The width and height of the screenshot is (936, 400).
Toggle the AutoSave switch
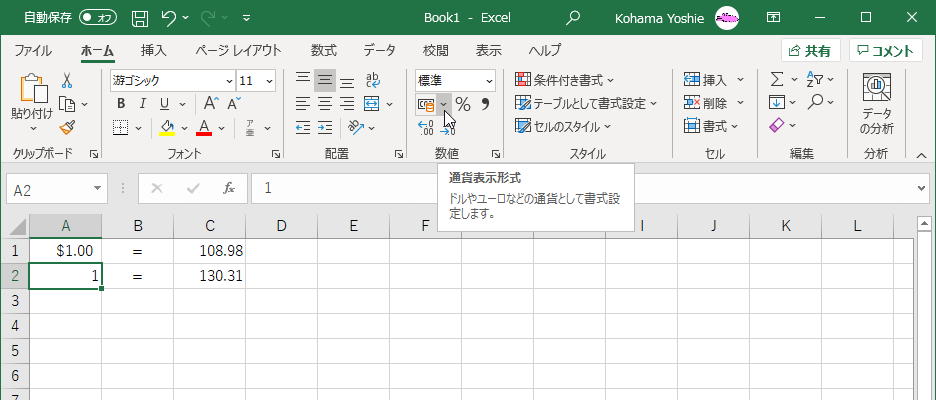click(x=98, y=18)
